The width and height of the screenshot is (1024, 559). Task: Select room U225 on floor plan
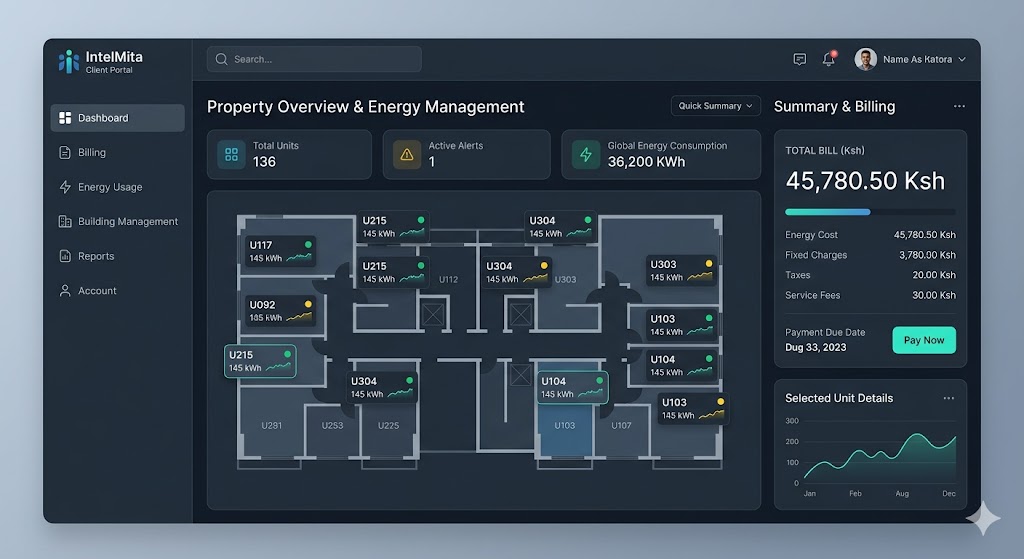click(389, 426)
